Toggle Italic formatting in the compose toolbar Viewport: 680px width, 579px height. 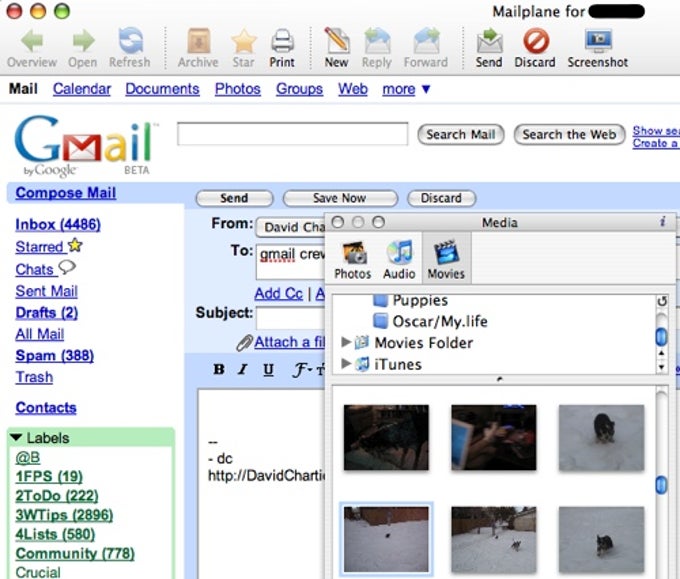pyautogui.click(x=243, y=369)
